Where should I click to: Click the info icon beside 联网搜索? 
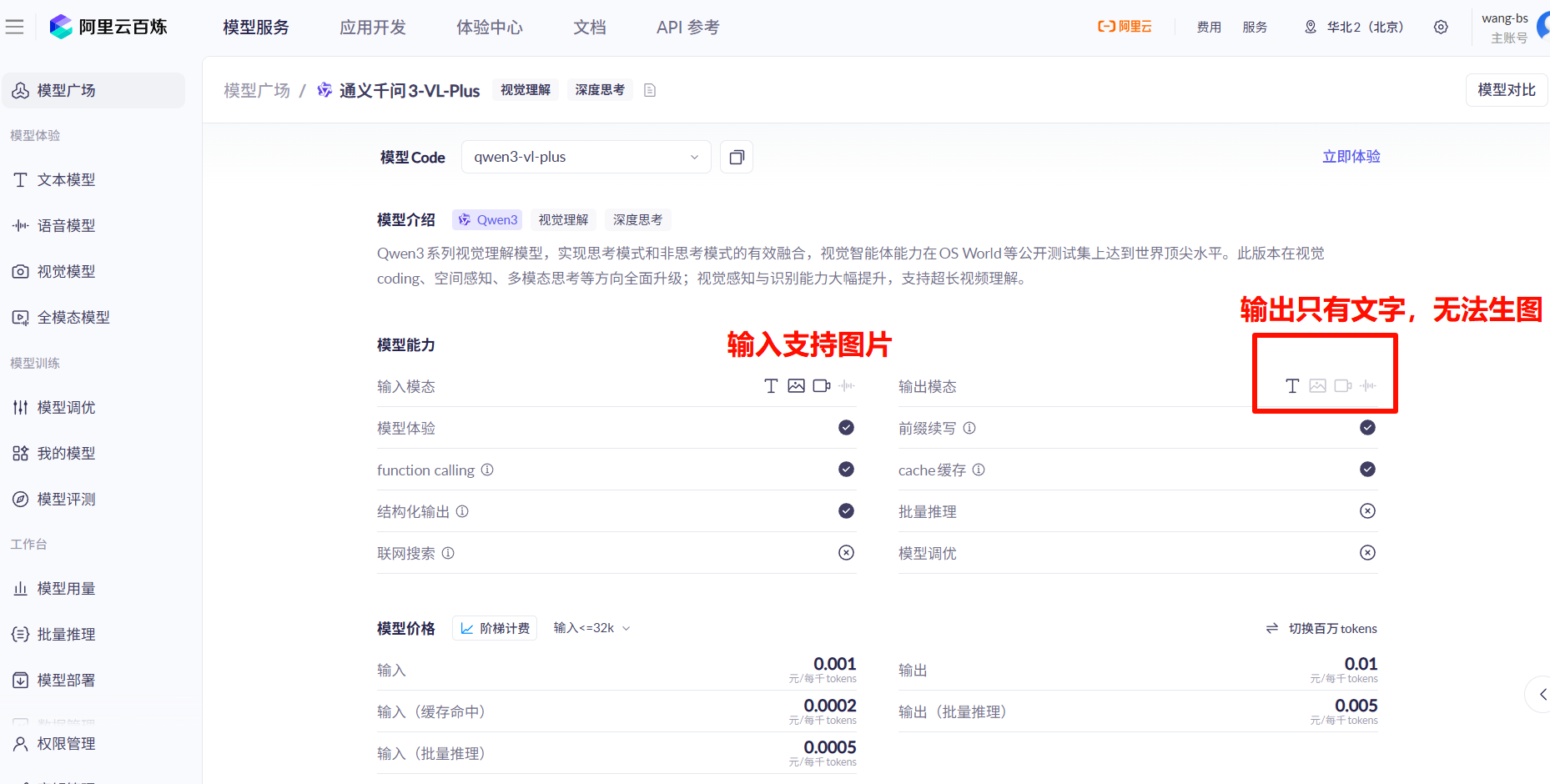tap(448, 554)
